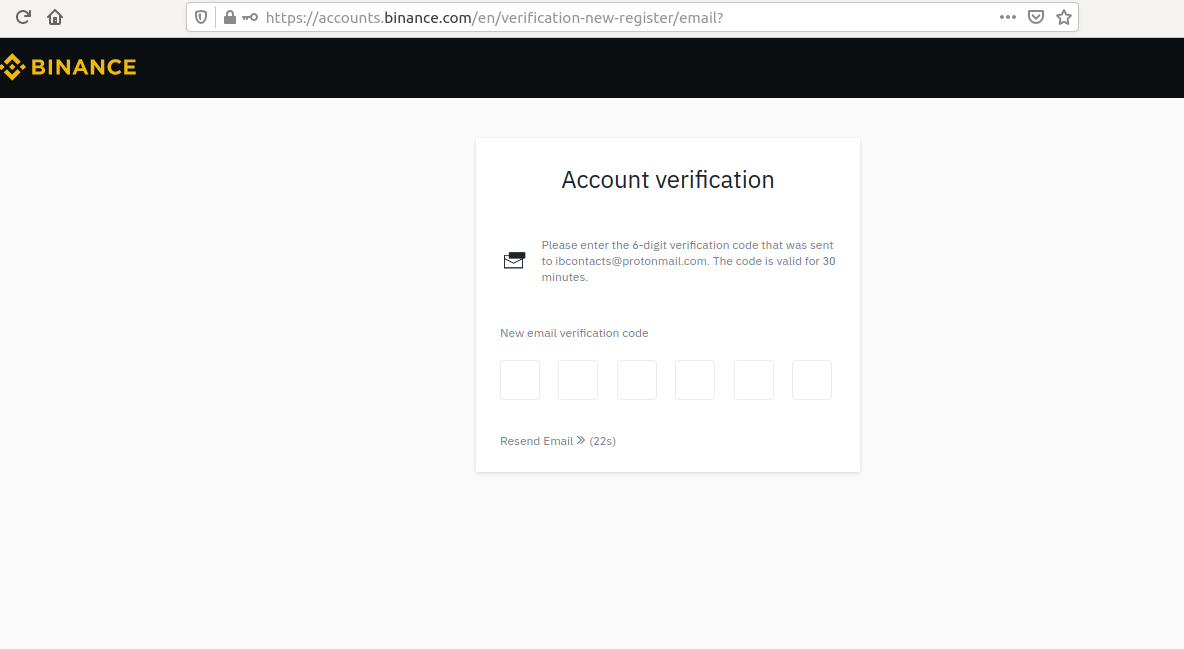This screenshot has width=1184, height=649.
Task: Open the tracking protection shield
Action: 201,17
